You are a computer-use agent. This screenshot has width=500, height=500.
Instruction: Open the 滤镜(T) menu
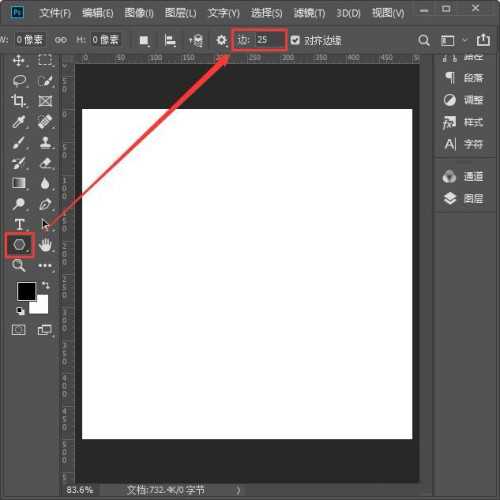point(309,13)
